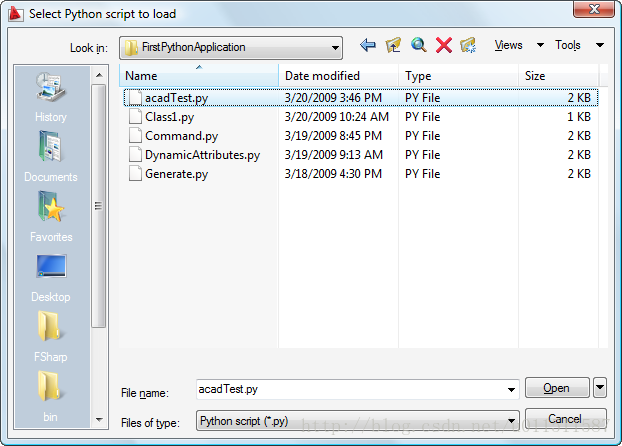622x446 pixels.
Task: Create a new folder icon
Action: [x=468, y=46]
